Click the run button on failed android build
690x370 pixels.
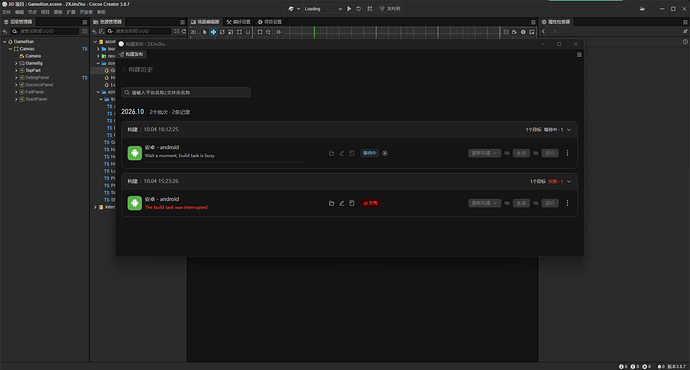pyautogui.click(x=550, y=203)
